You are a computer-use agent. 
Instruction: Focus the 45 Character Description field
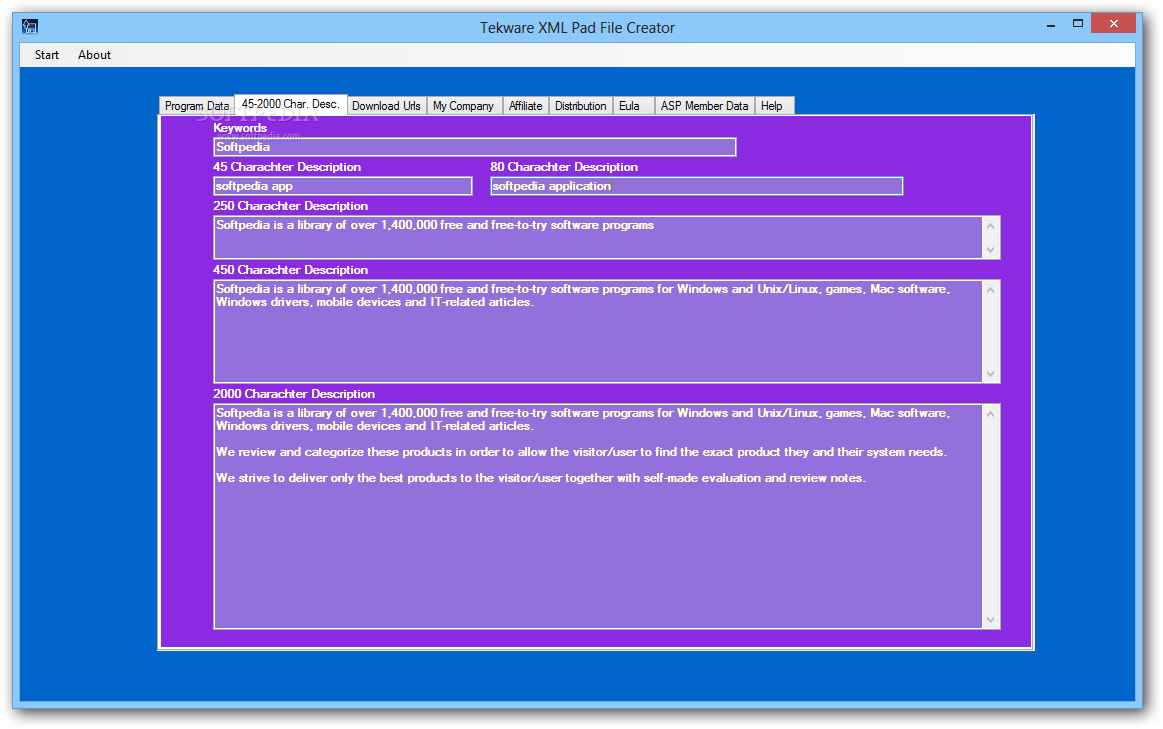tap(343, 186)
